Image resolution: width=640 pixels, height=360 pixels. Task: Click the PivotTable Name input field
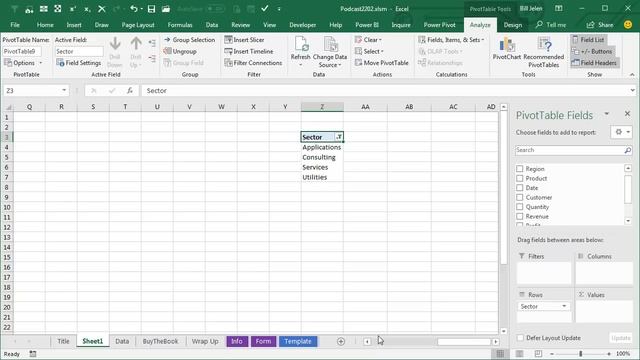[22, 51]
